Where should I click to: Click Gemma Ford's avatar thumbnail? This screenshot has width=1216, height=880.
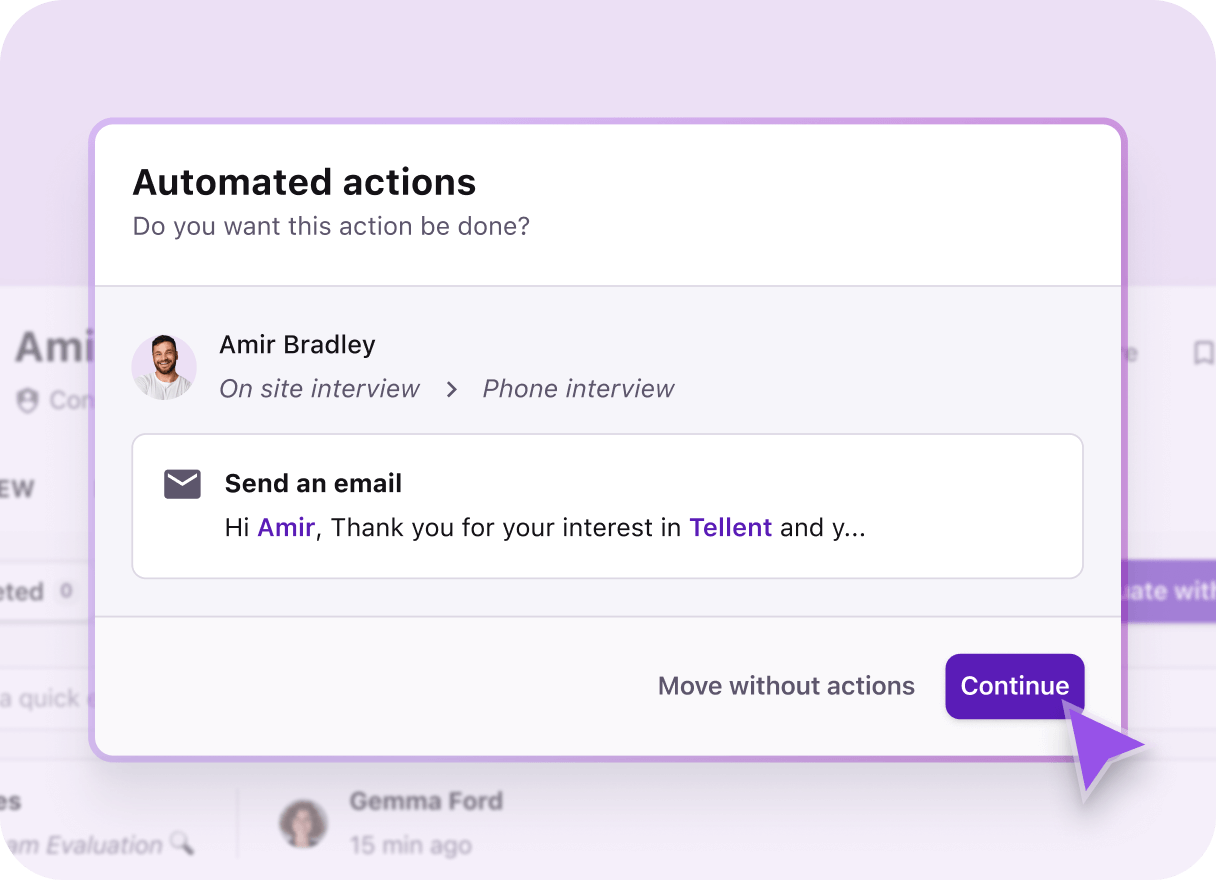click(x=303, y=822)
